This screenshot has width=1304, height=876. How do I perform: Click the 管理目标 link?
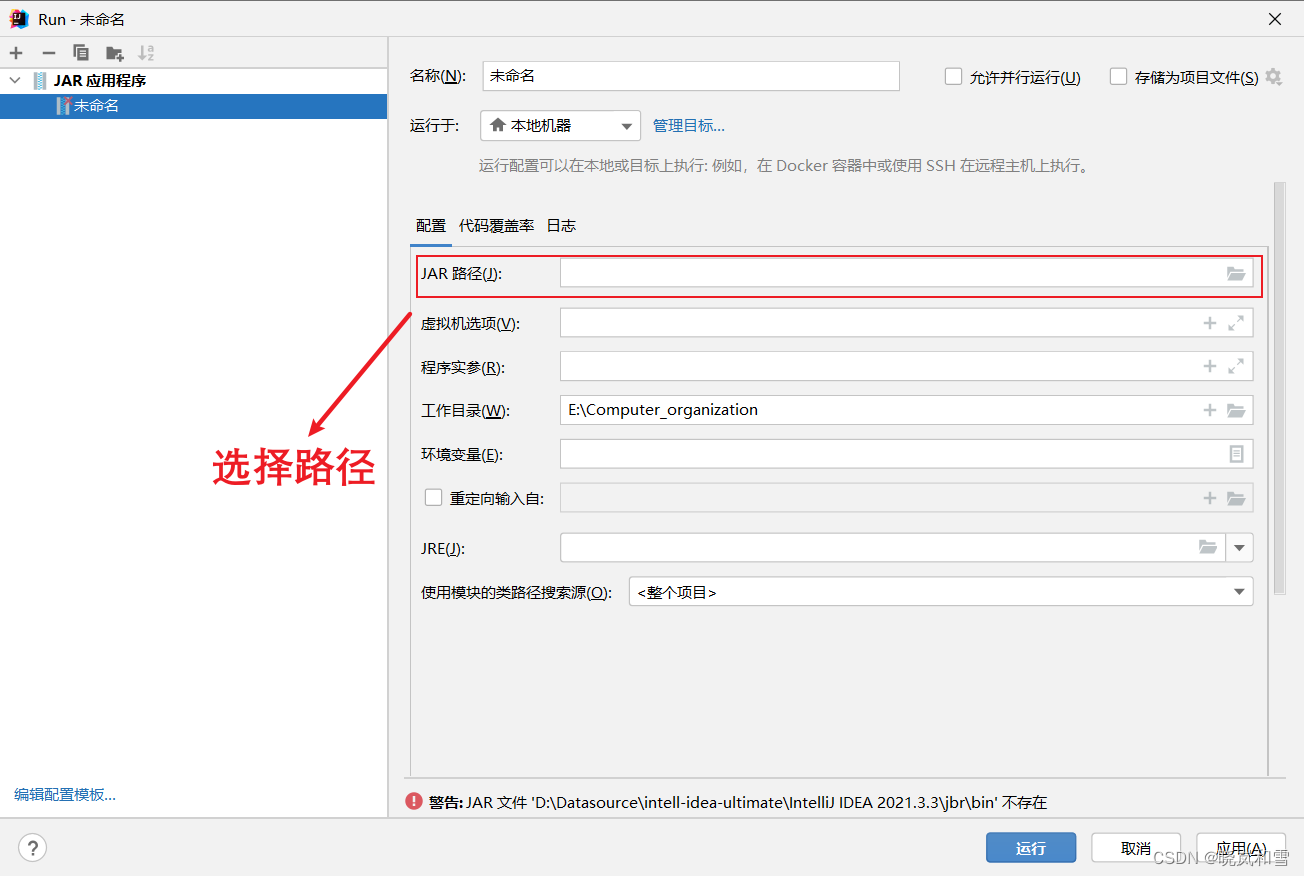pos(689,125)
